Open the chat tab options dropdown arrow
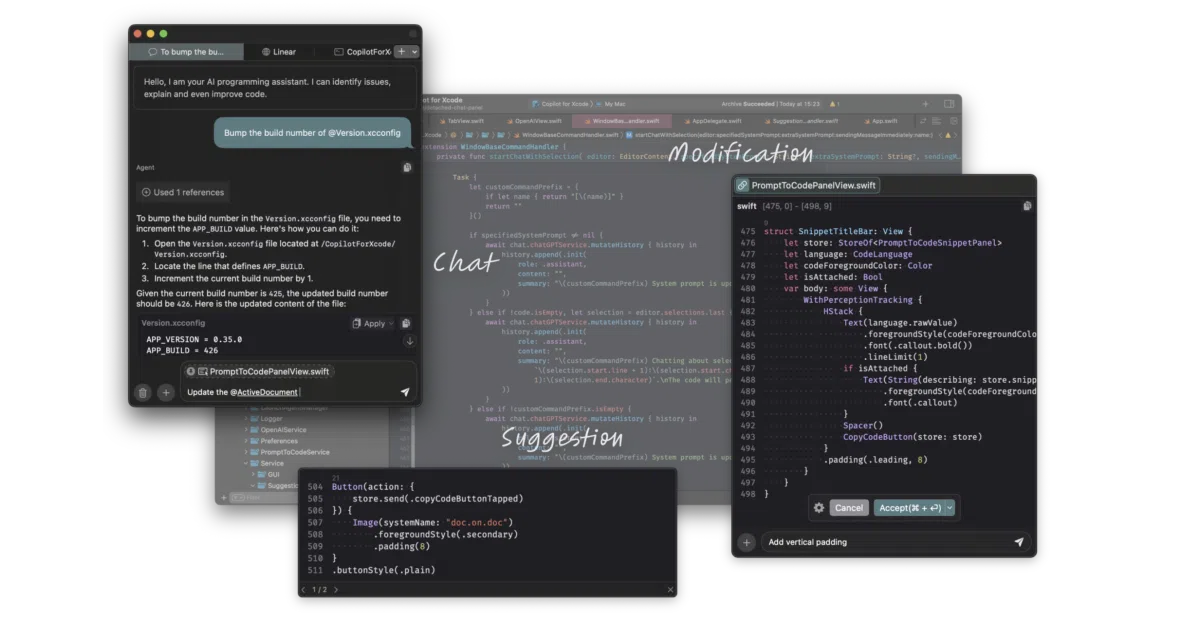This screenshot has height=630, width=1200. pyautogui.click(x=413, y=52)
